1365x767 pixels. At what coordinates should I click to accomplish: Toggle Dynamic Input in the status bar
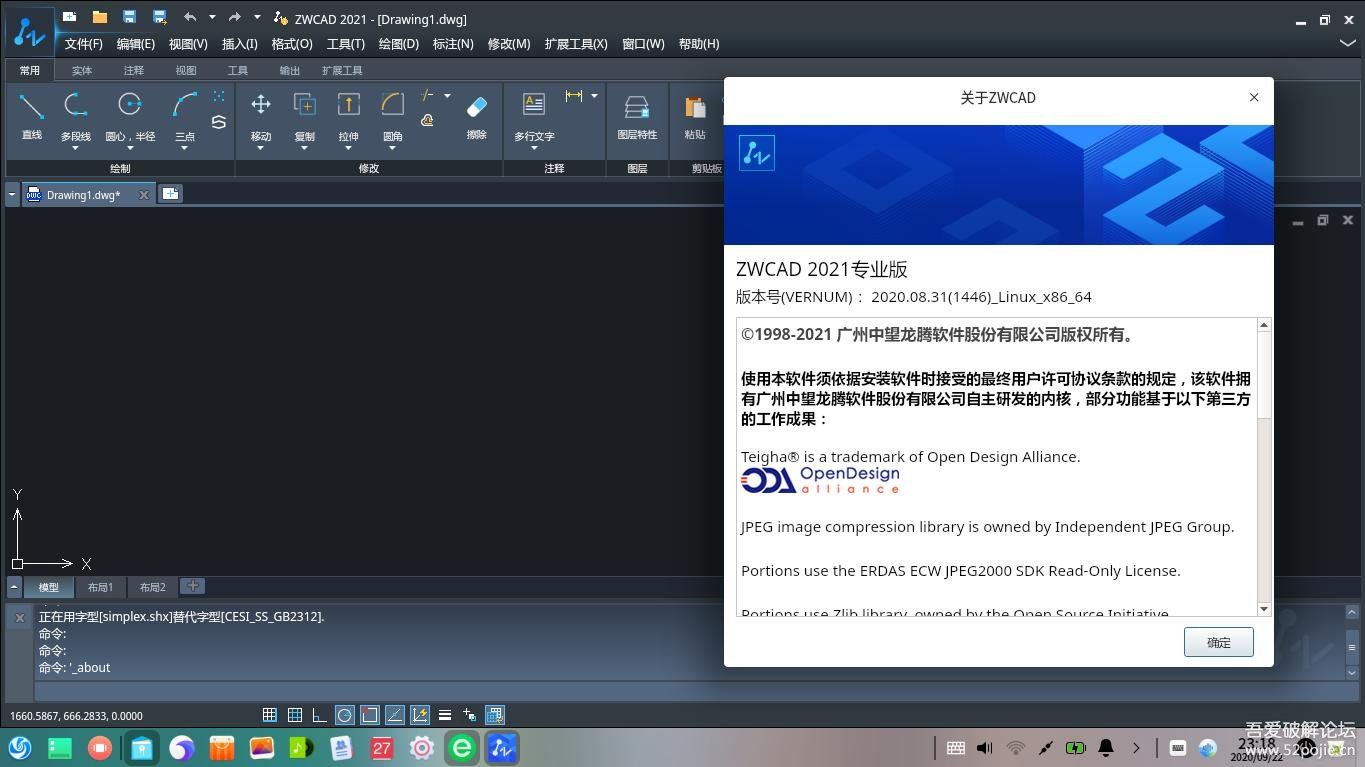(420, 715)
